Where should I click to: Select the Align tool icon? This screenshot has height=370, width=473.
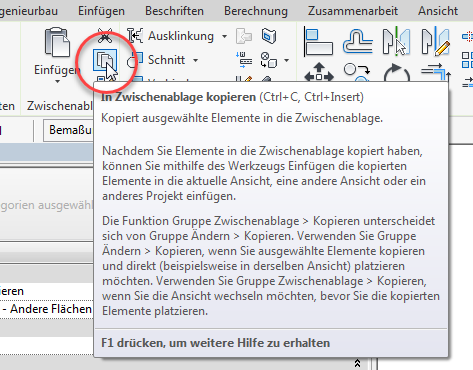click(x=318, y=42)
